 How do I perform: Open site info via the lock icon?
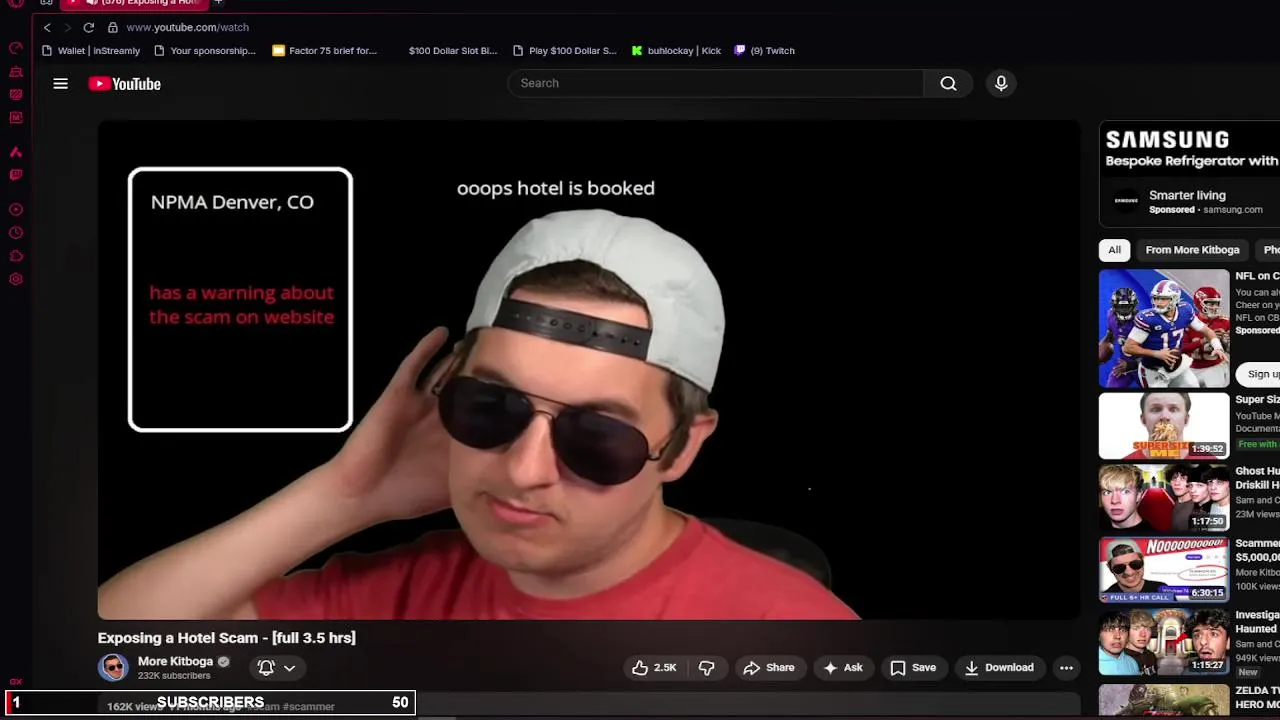point(113,27)
